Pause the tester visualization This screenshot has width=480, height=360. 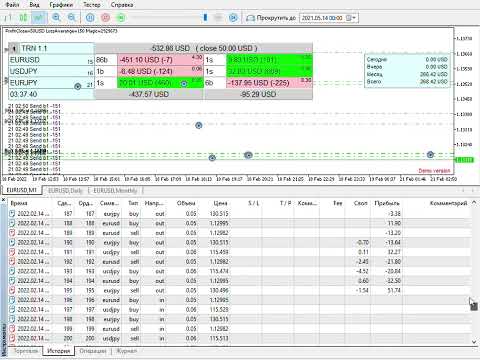90,18
